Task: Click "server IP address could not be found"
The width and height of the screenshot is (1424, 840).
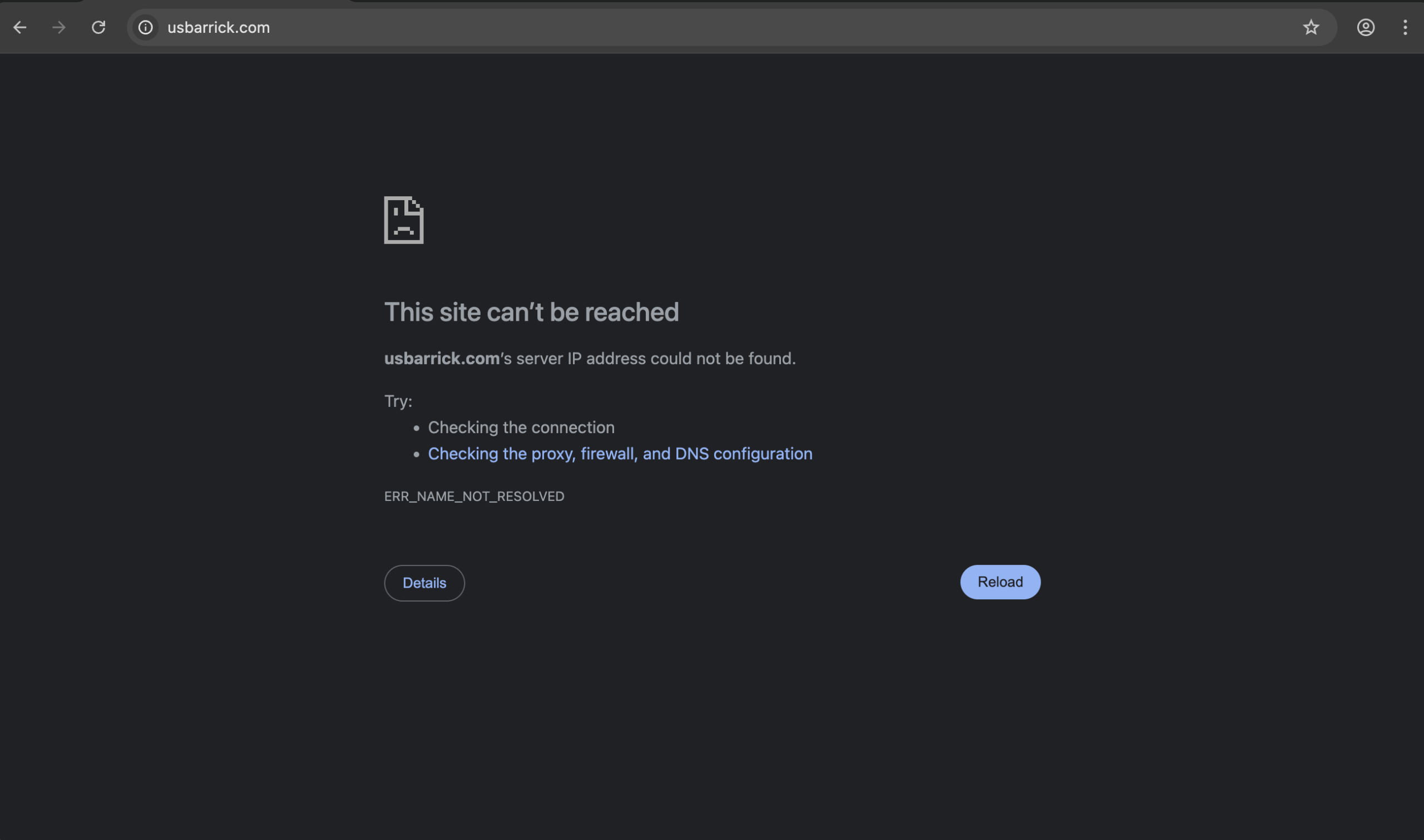Action: (x=656, y=359)
